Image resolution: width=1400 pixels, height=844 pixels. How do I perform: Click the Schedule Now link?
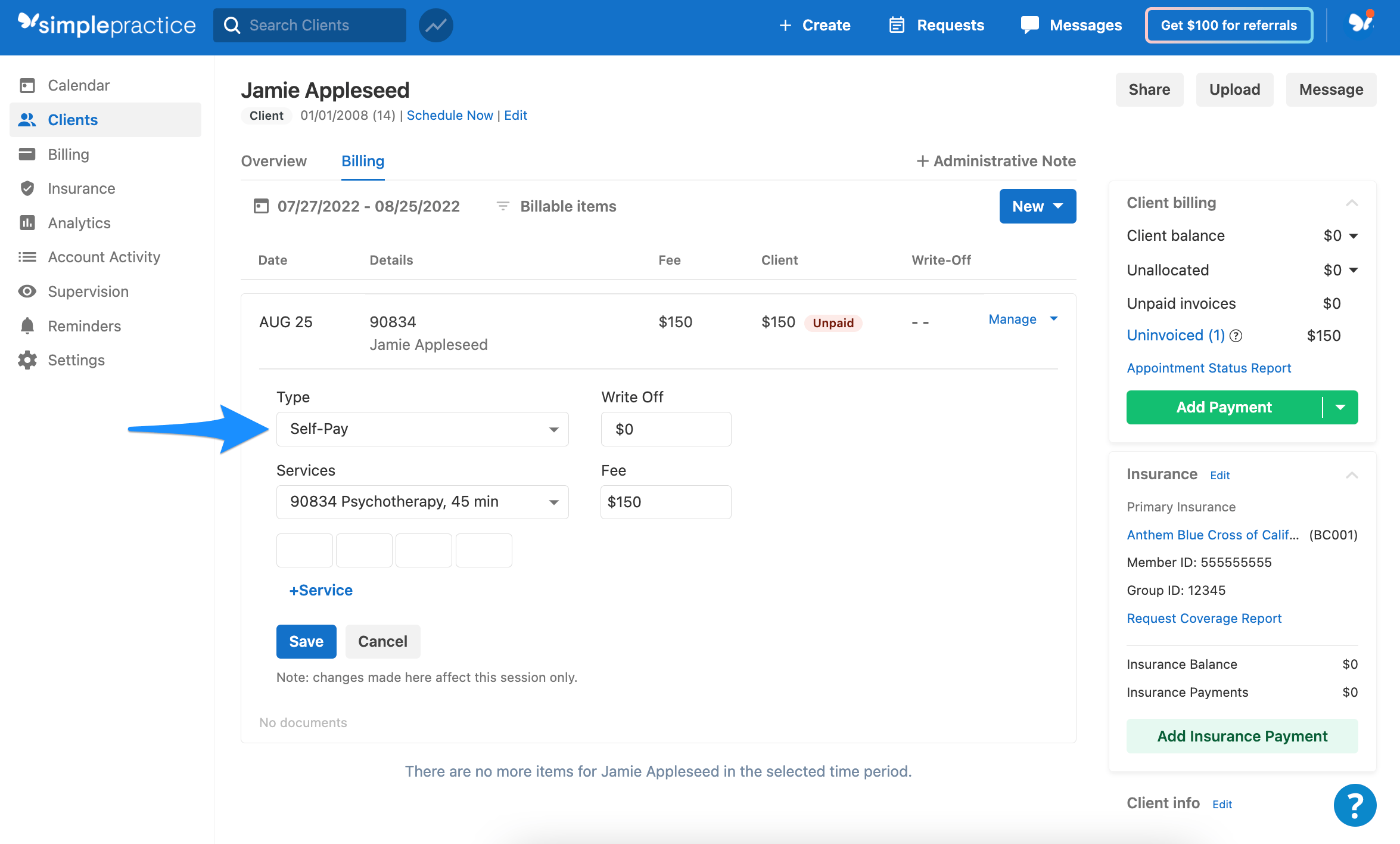coord(450,115)
